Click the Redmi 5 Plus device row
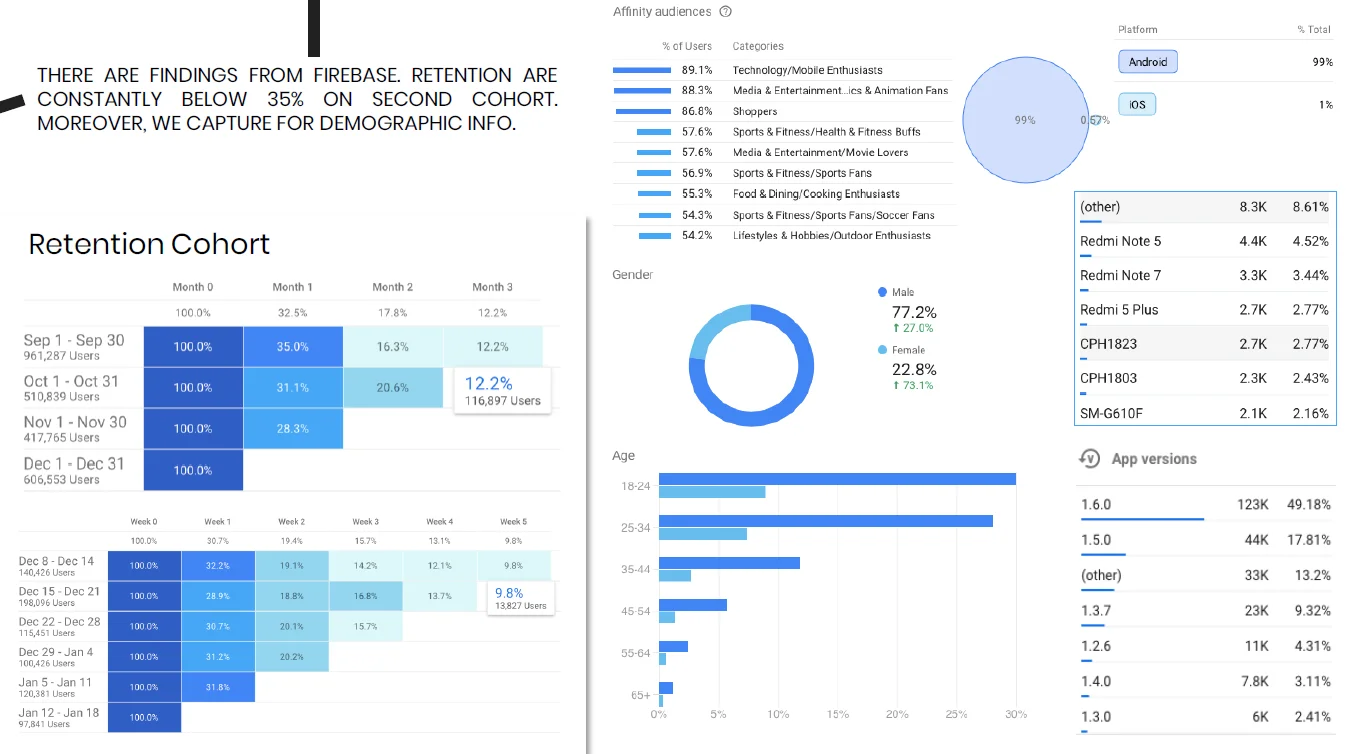This screenshot has height=754, width=1347. 1204,310
